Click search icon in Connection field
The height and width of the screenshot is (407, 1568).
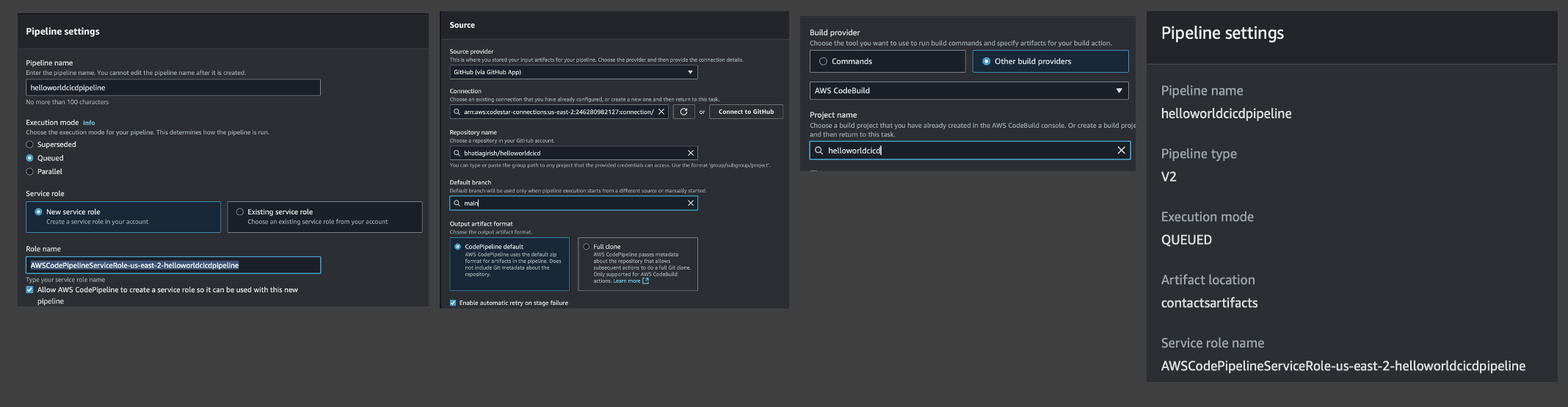457,112
